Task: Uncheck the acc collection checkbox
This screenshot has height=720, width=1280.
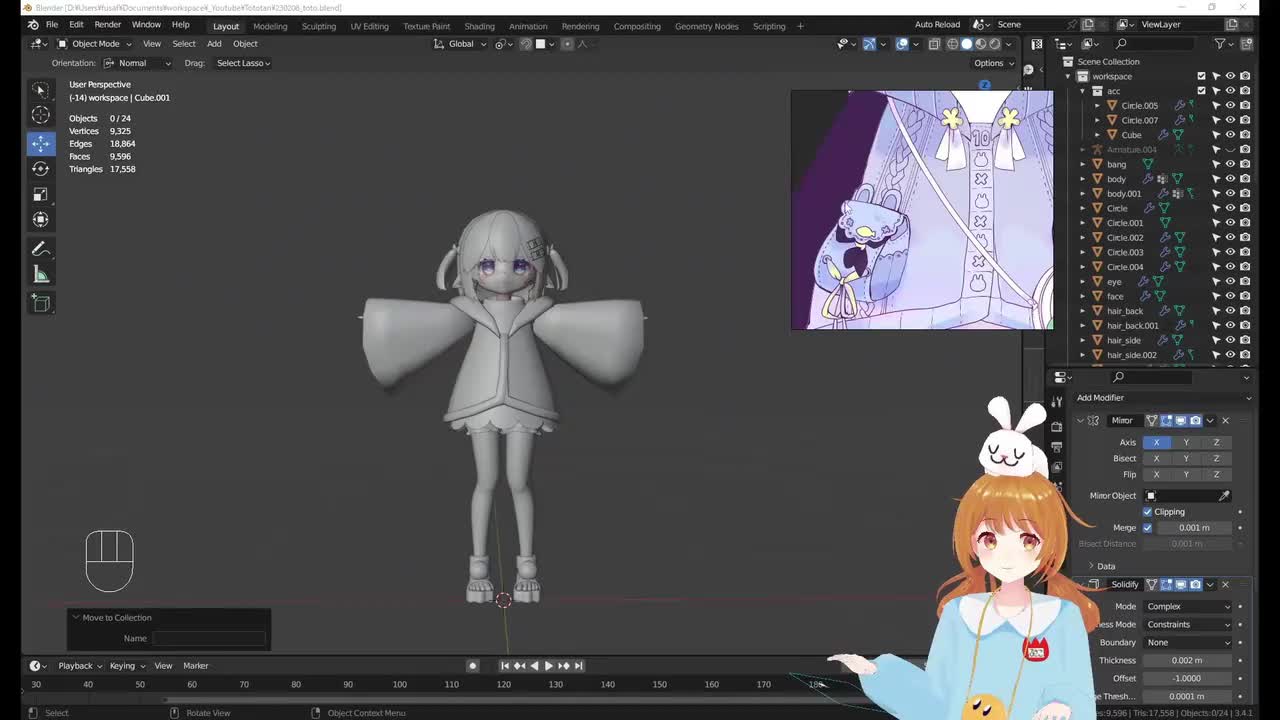Action: pyautogui.click(x=1202, y=91)
